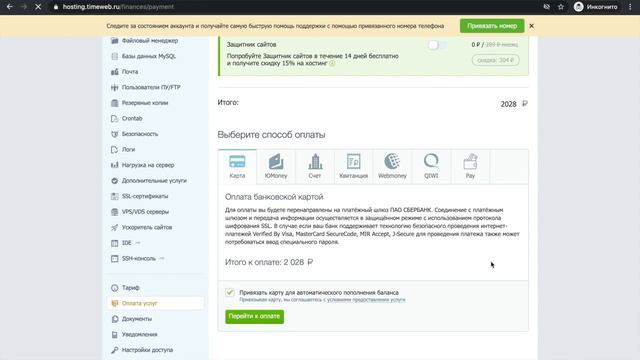Viewport: 640px width, 360px height.
Task: Choose the Apple Pay payment tab
Action: tap(470, 167)
